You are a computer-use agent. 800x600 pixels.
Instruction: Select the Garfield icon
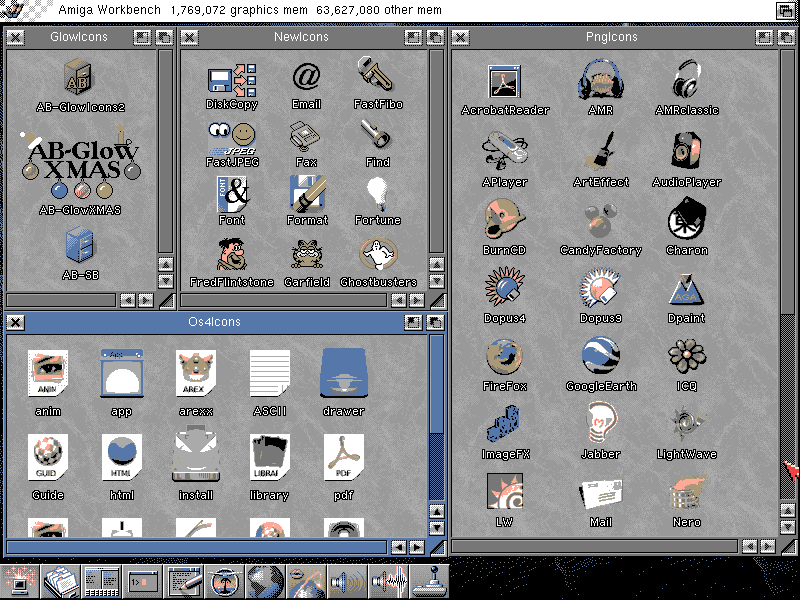307,254
